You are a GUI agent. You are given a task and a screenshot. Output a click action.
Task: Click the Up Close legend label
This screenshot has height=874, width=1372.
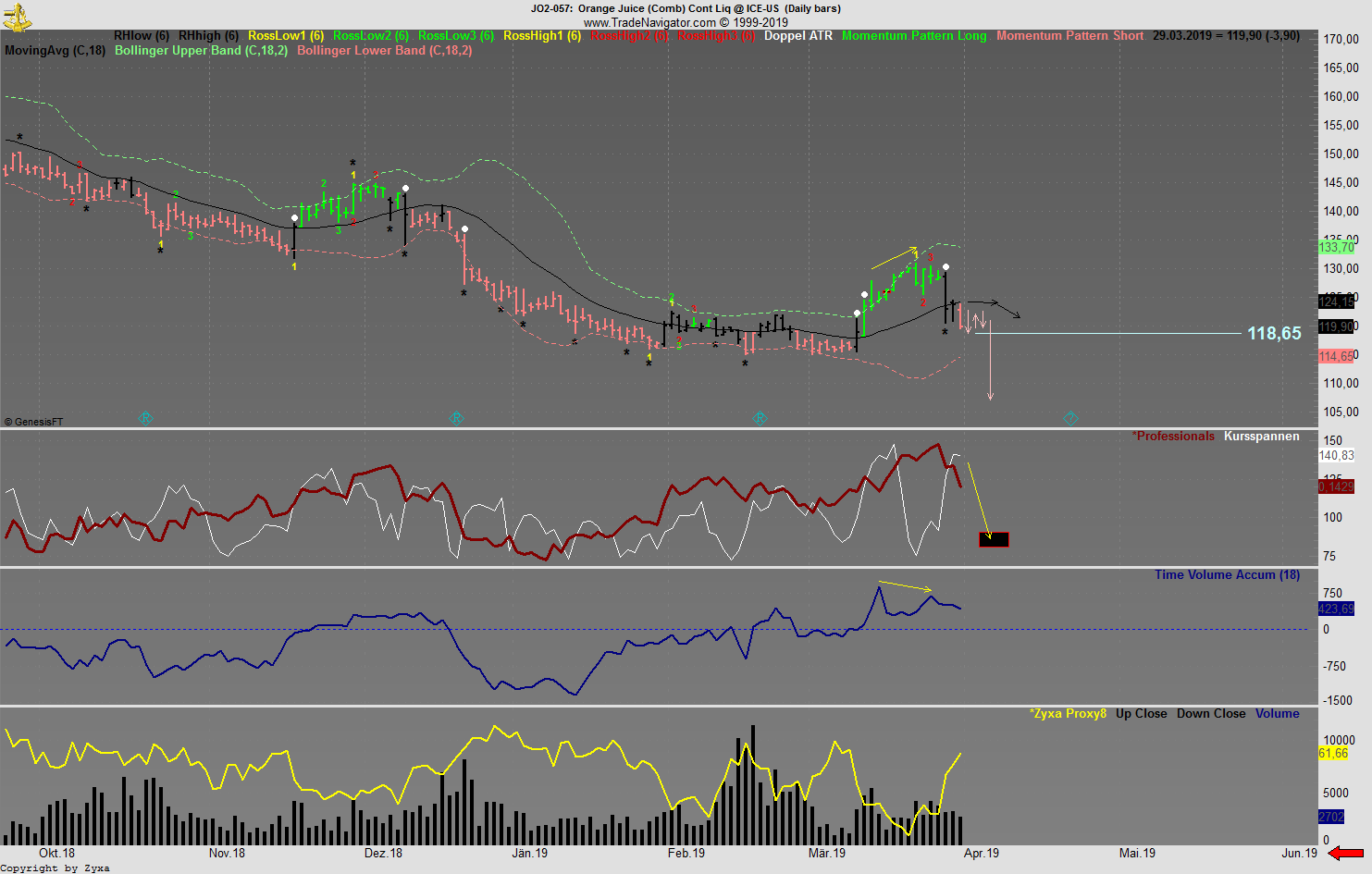tap(1142, 714)
